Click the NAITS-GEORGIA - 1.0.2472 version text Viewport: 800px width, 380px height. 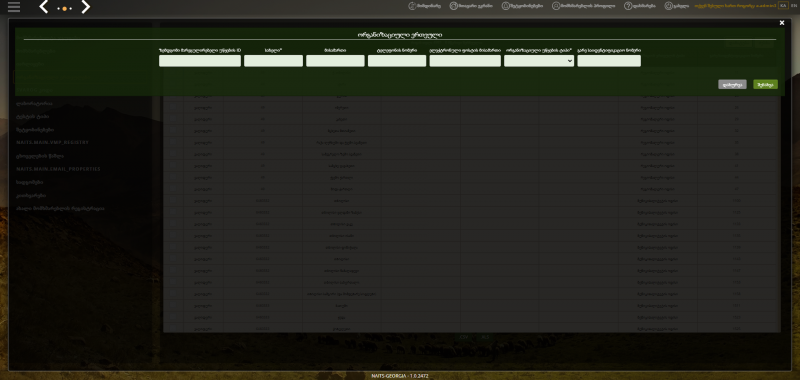pos(400,376)
